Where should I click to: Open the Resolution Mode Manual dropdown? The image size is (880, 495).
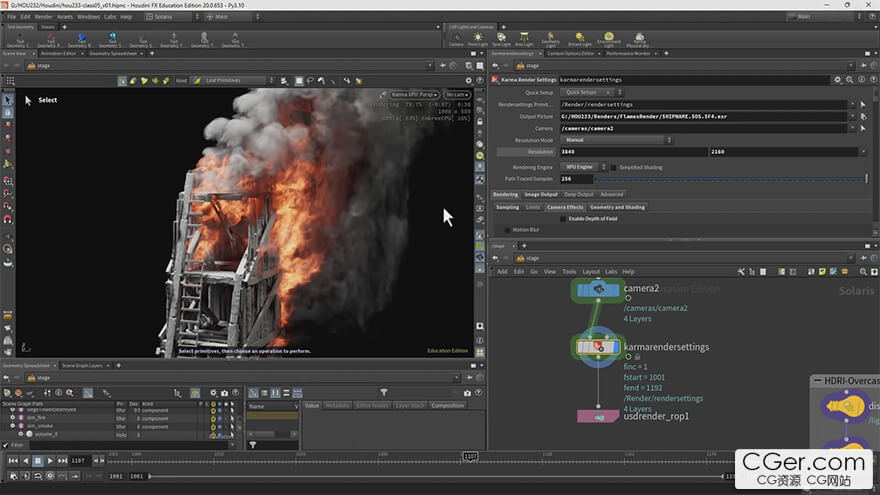pos(616,140)
